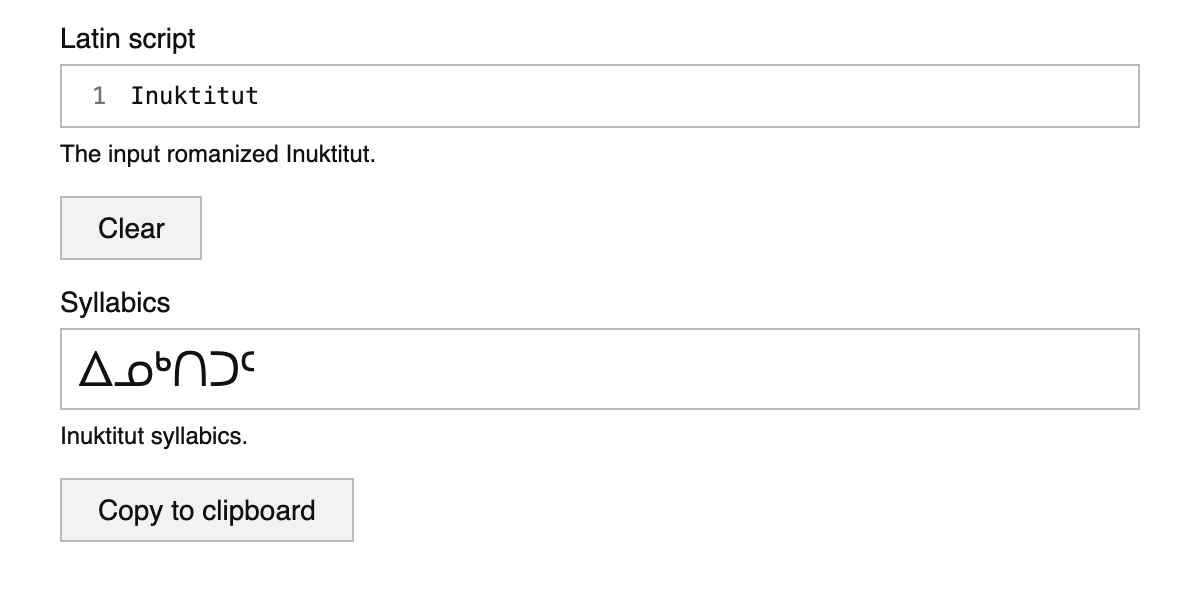Click the ᑐ syllabic character in output
Image resolution: width=1200 pixels, height=610 pixels.
tap(222, 371)
